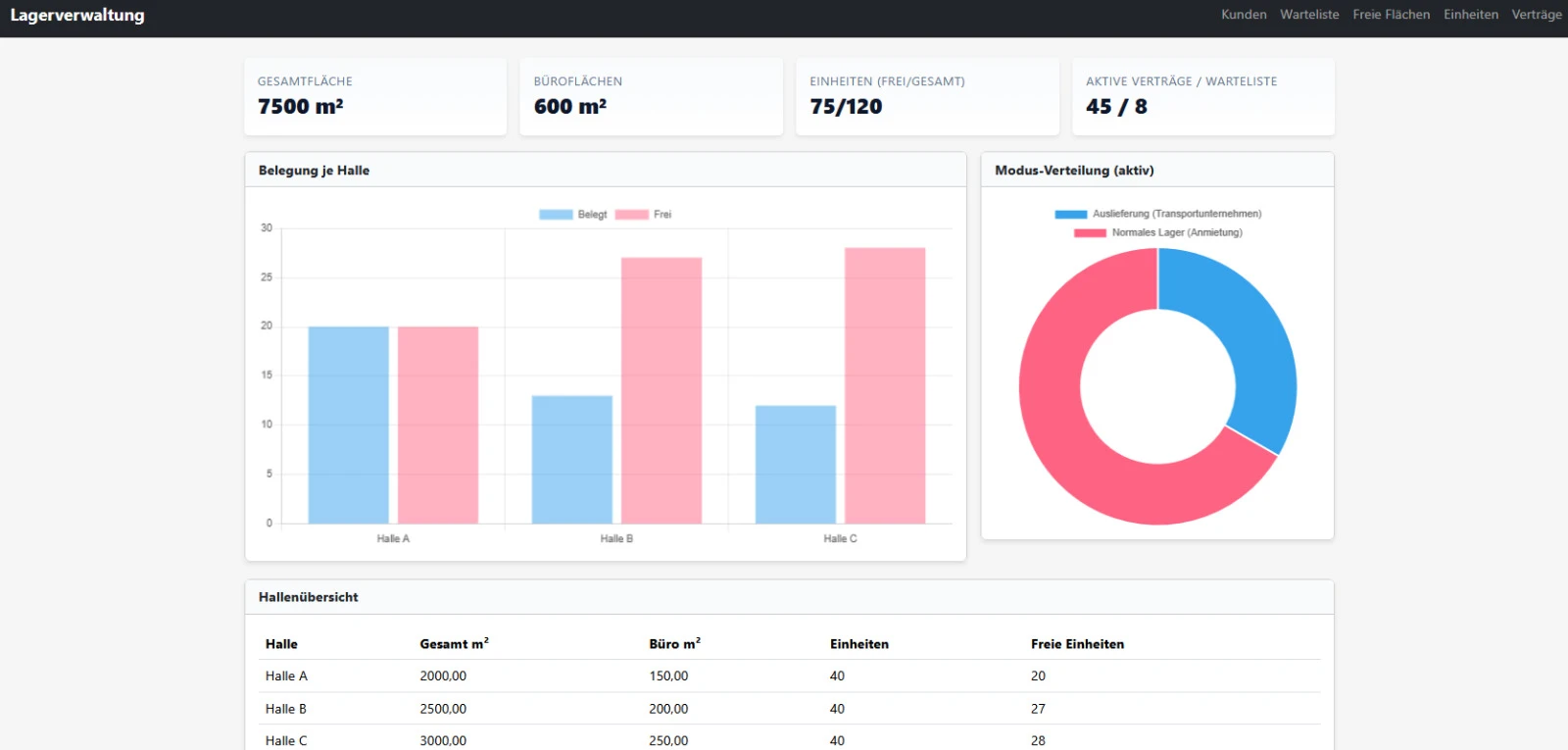Click the blue Belegt bar for Halle C
This screenshot has height=750, width=1568.
[795, 464]
